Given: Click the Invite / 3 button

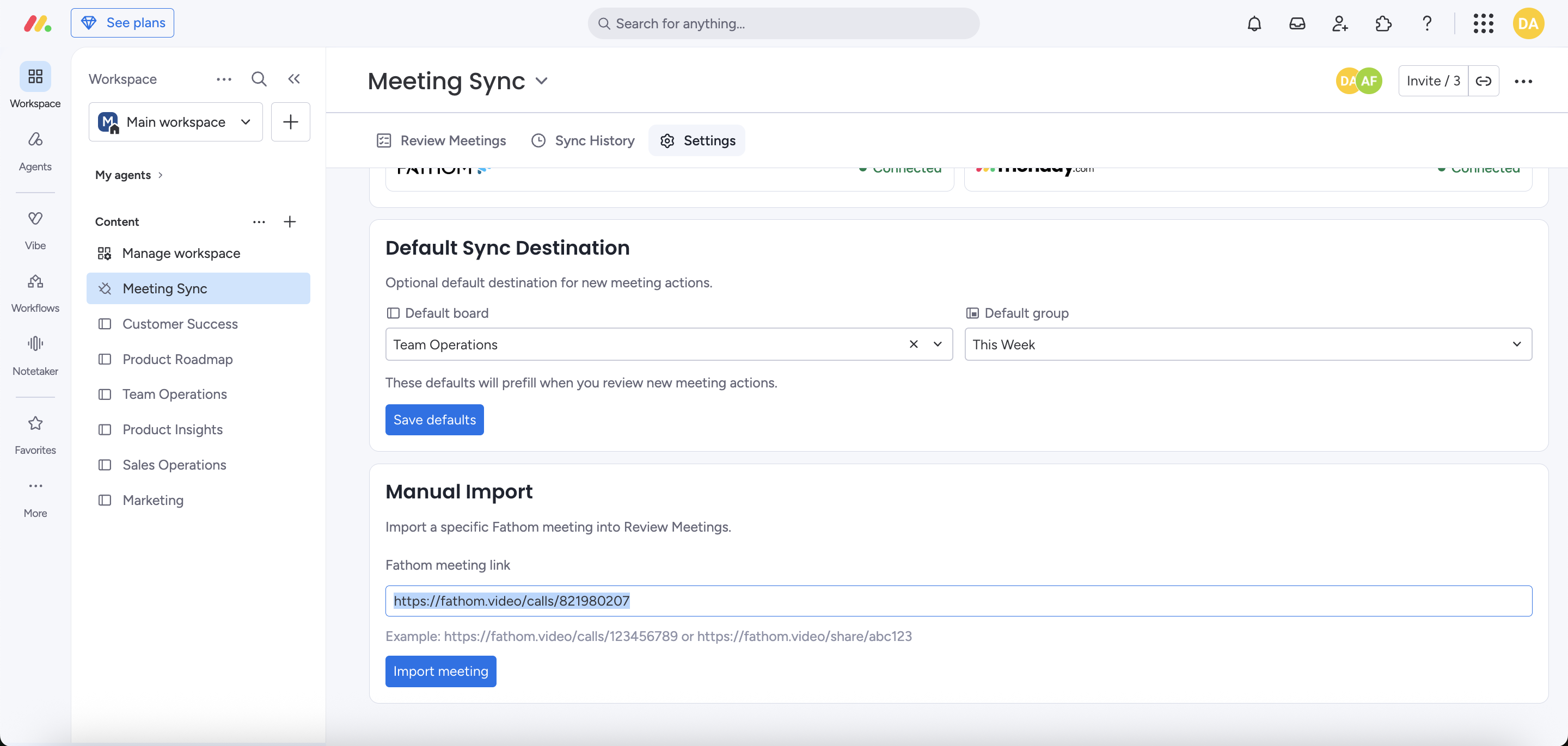Looking at the screenshot, I should coord(1433,81).
